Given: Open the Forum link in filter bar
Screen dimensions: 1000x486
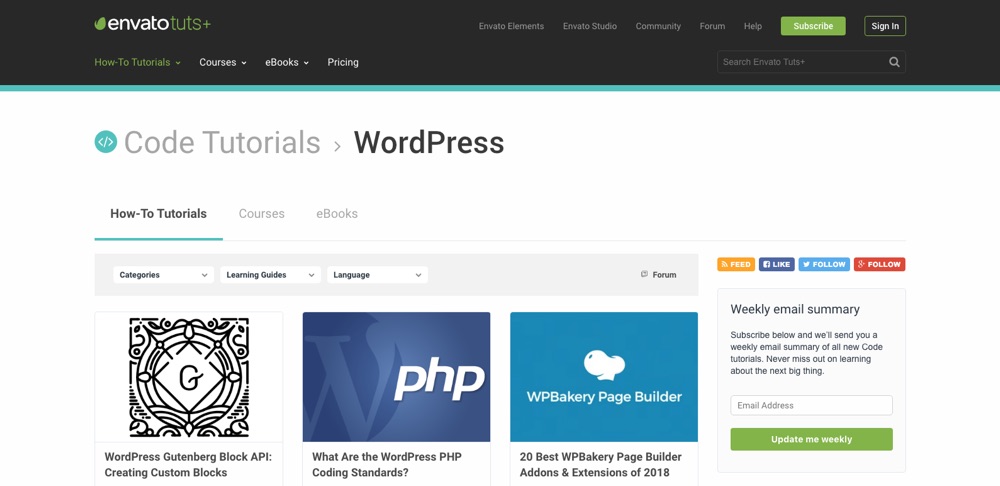Looking at the screenshot, I should [x=658, y=275].
